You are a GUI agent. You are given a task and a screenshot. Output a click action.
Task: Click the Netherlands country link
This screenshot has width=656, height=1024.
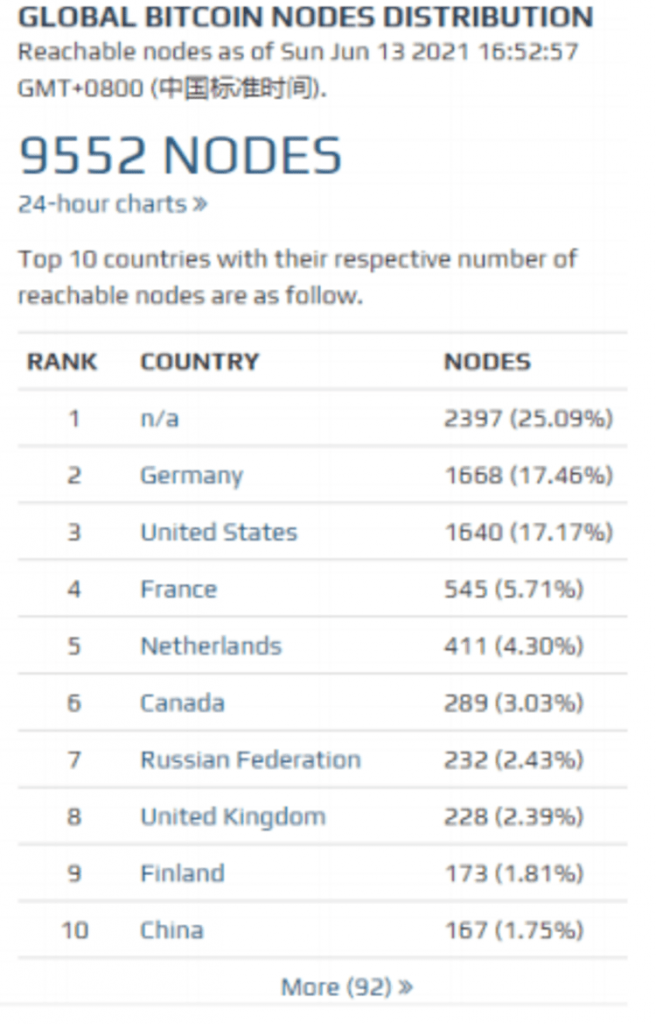click(210, 646)
